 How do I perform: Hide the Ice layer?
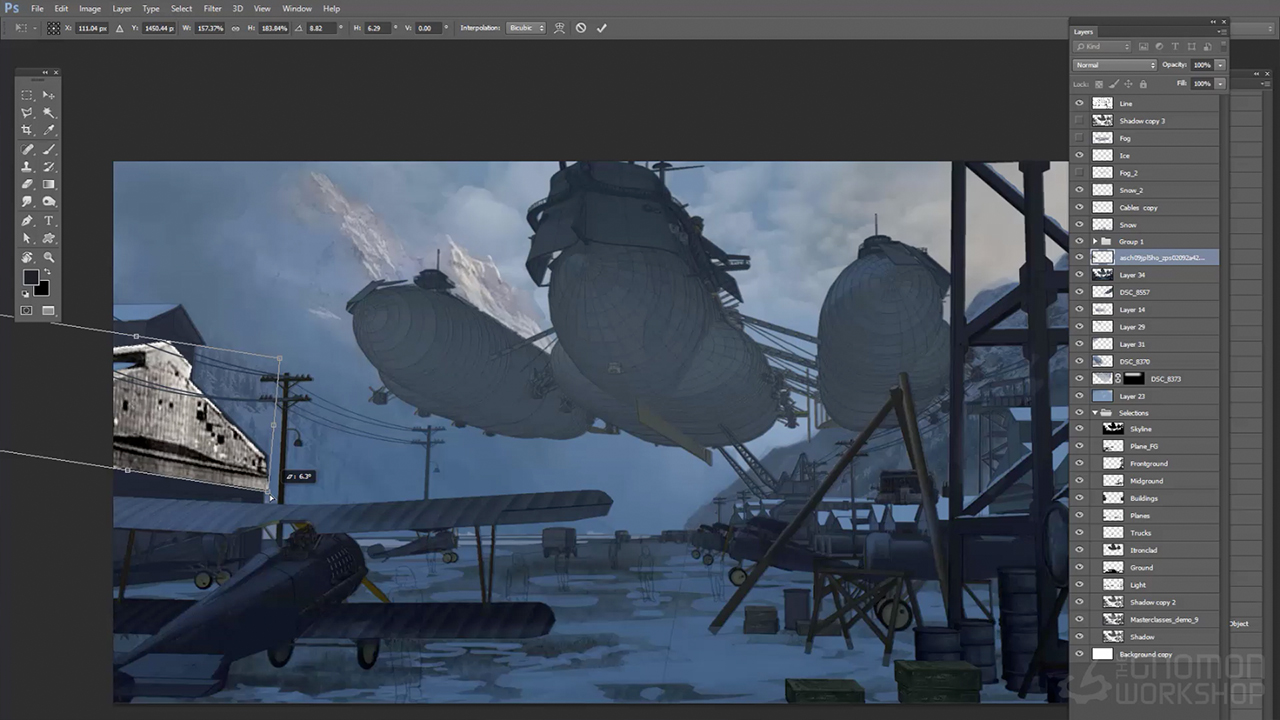[x=1079, y=155]
